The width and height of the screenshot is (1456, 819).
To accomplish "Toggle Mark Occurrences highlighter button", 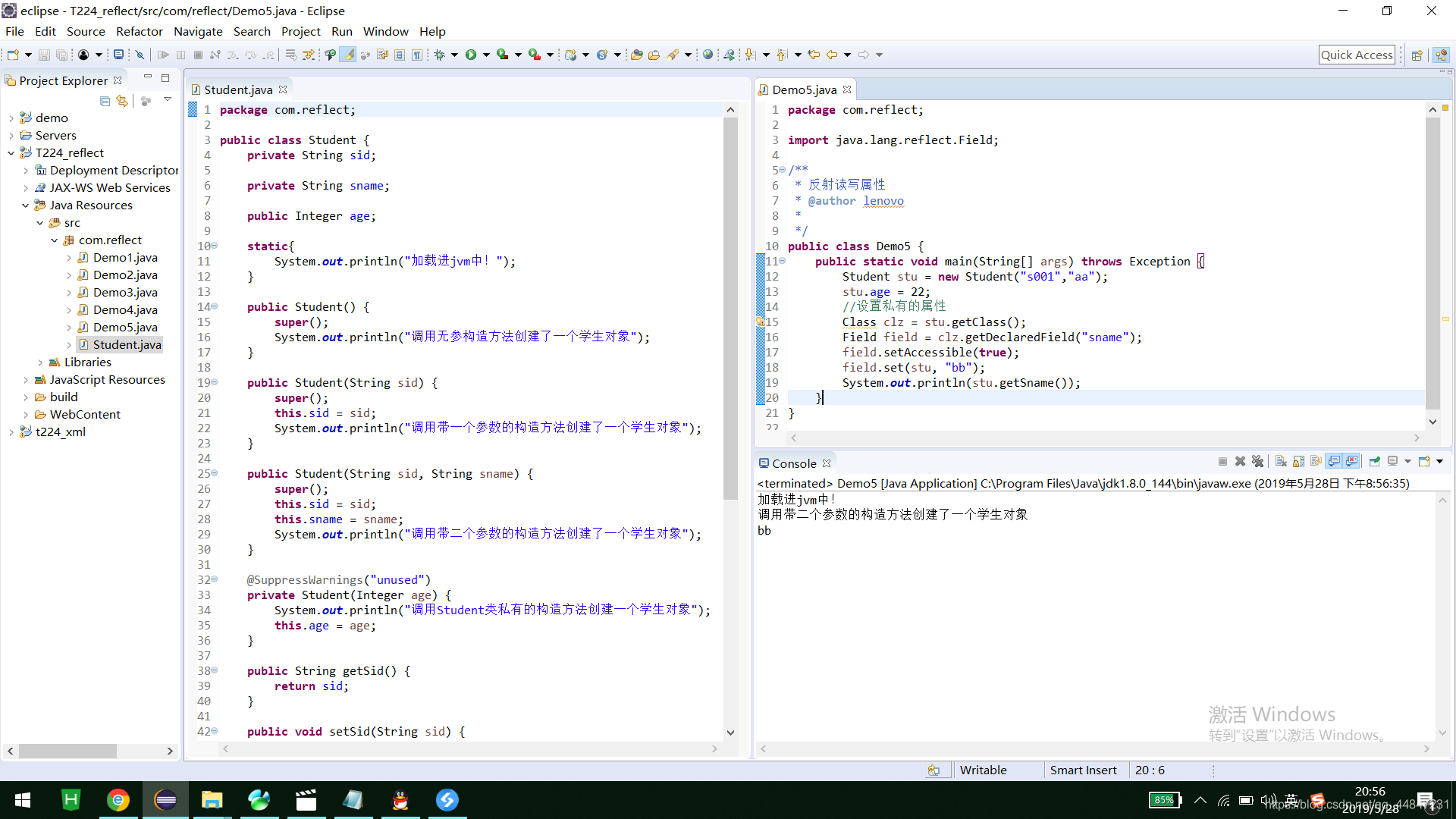I will pos(348,55).
